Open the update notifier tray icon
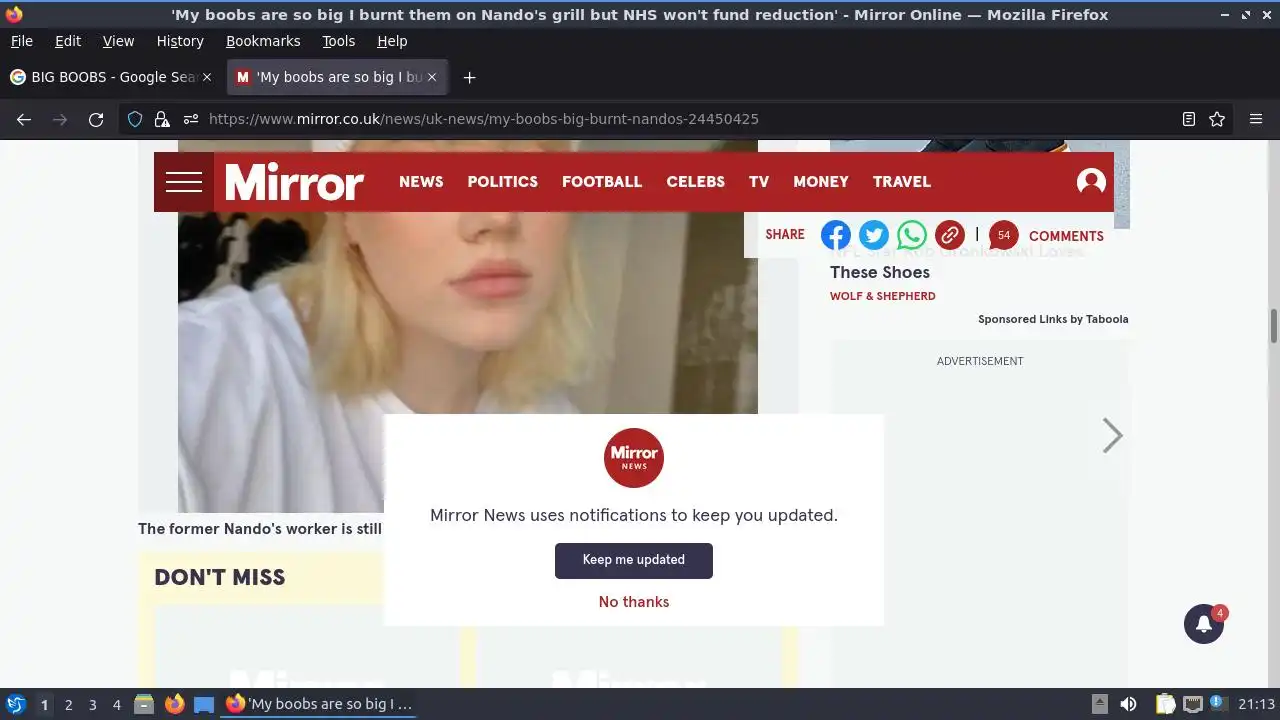This screenshot has height=720, width=1280. point(1217,704)
